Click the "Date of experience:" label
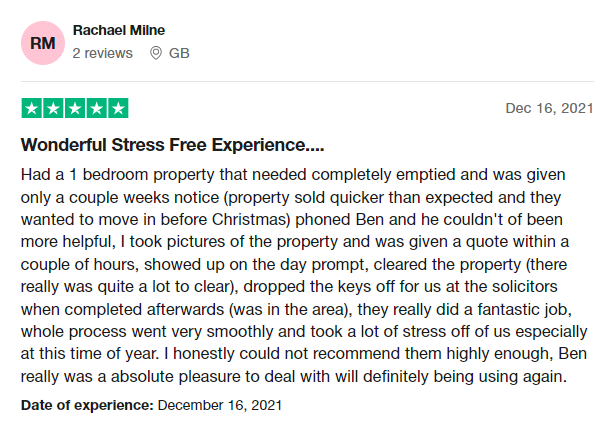 86,406
